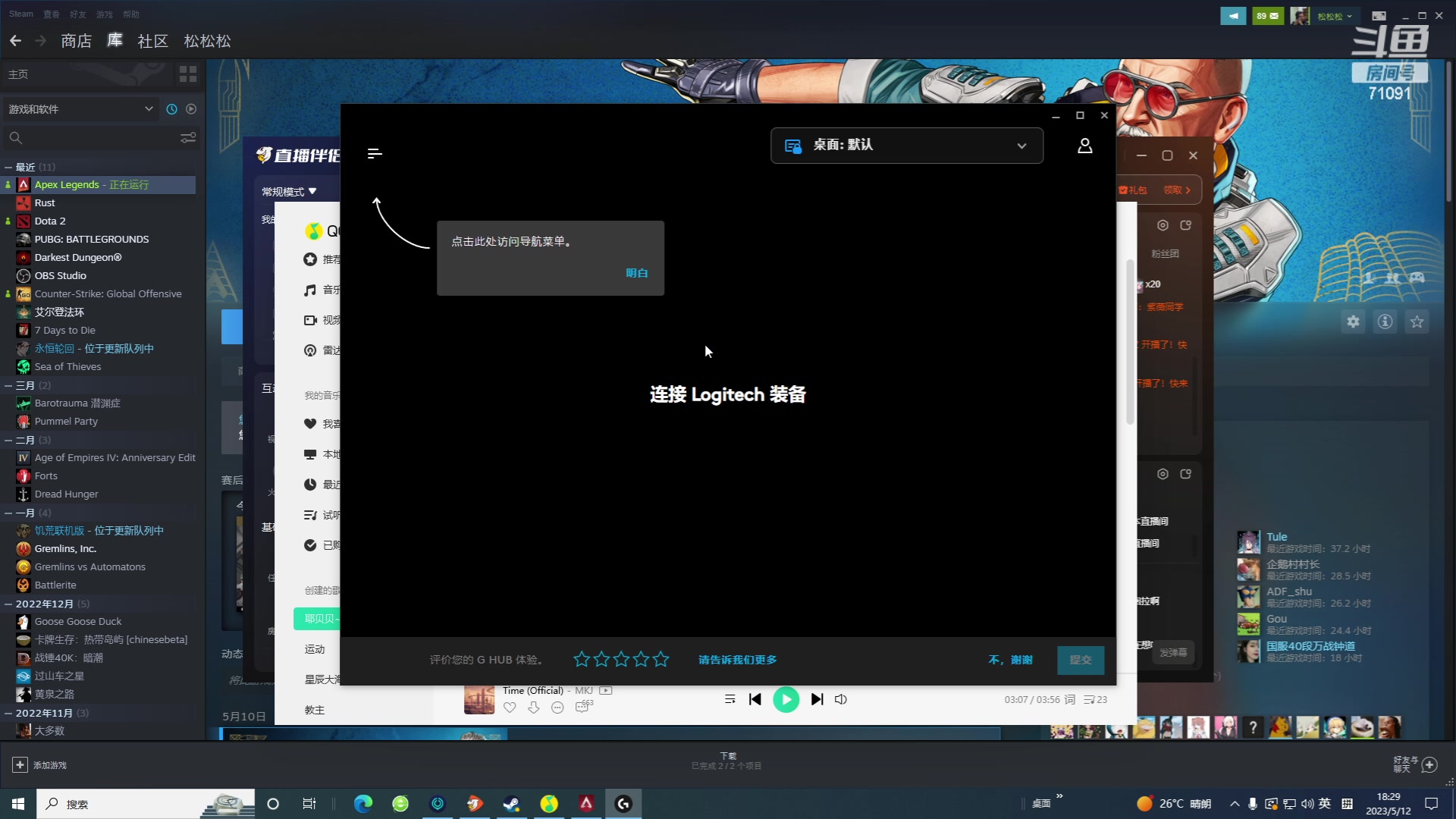Expand the 松松松 account dropdown in Steam
Viewport: 1456px width, 819px height.
pos(1335,16)
